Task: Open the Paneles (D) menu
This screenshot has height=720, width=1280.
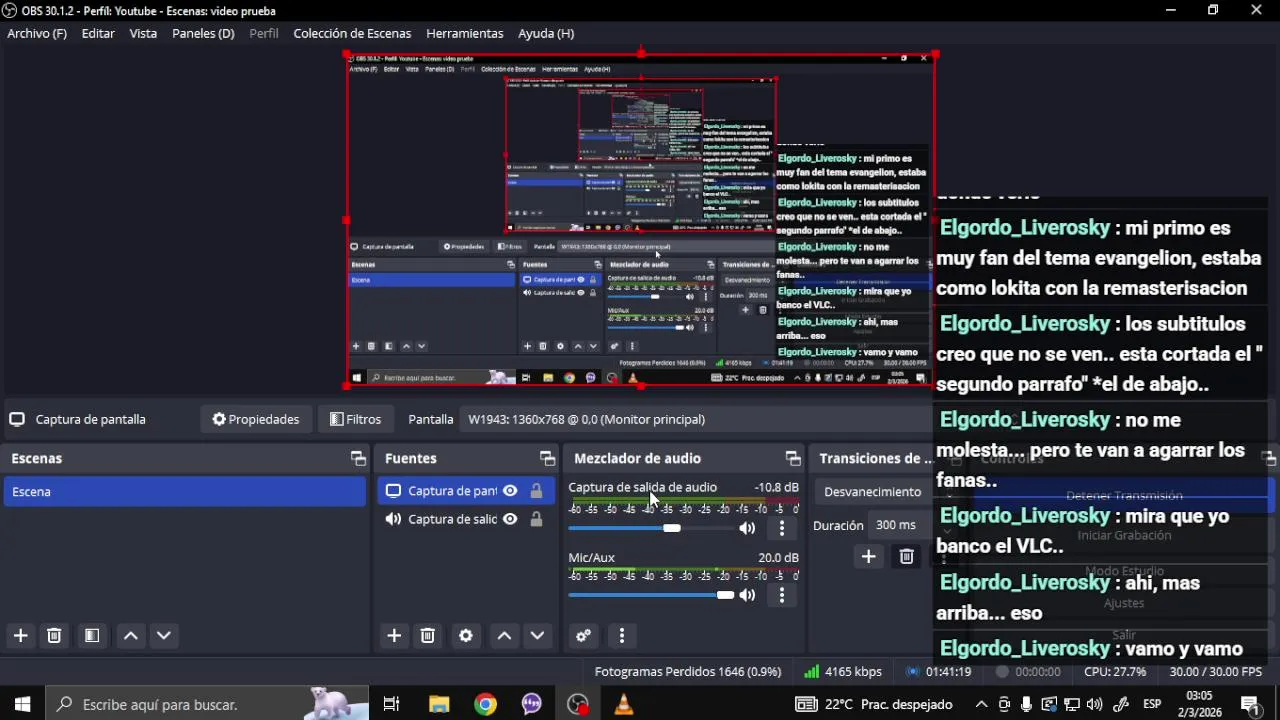Action: tap(203, 33)
